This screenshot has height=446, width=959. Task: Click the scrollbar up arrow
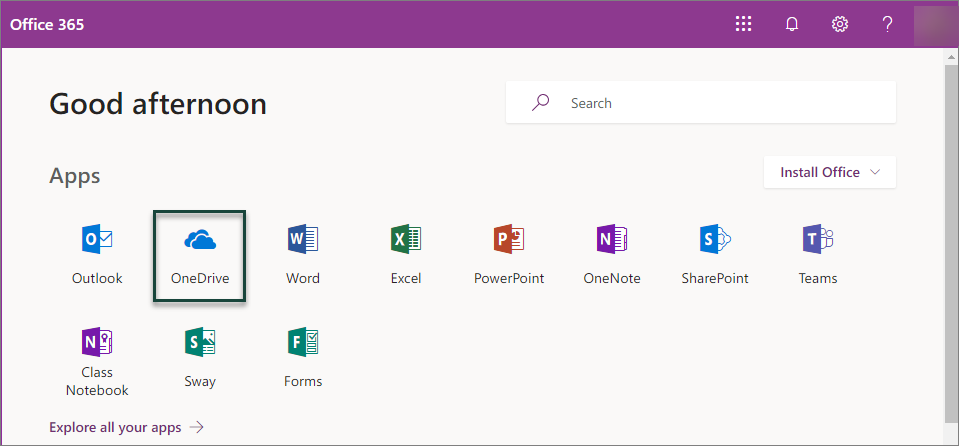(951, 58)
